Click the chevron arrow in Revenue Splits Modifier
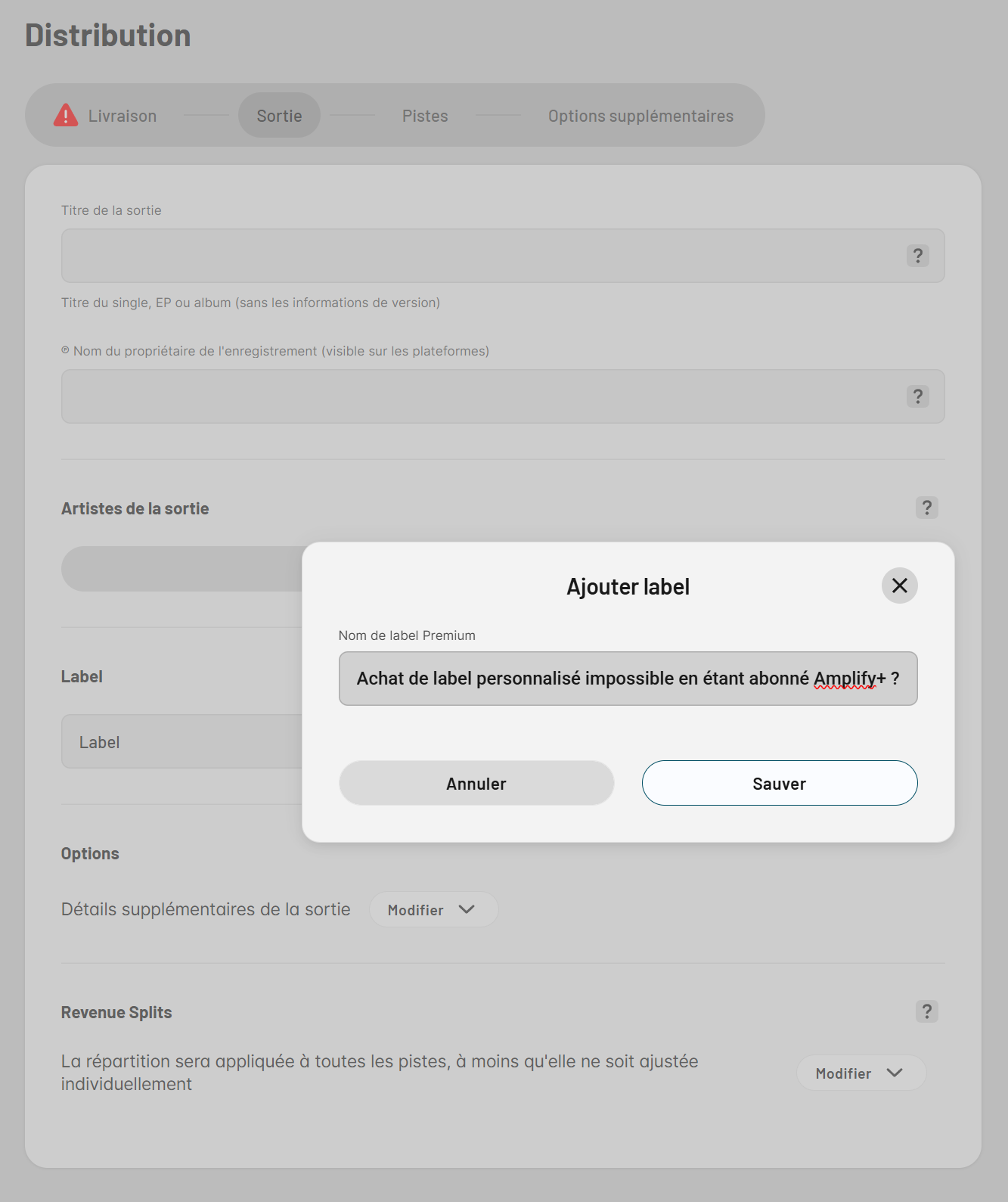Viewport: 1008px width, 1202px height. pos(895,1073)
